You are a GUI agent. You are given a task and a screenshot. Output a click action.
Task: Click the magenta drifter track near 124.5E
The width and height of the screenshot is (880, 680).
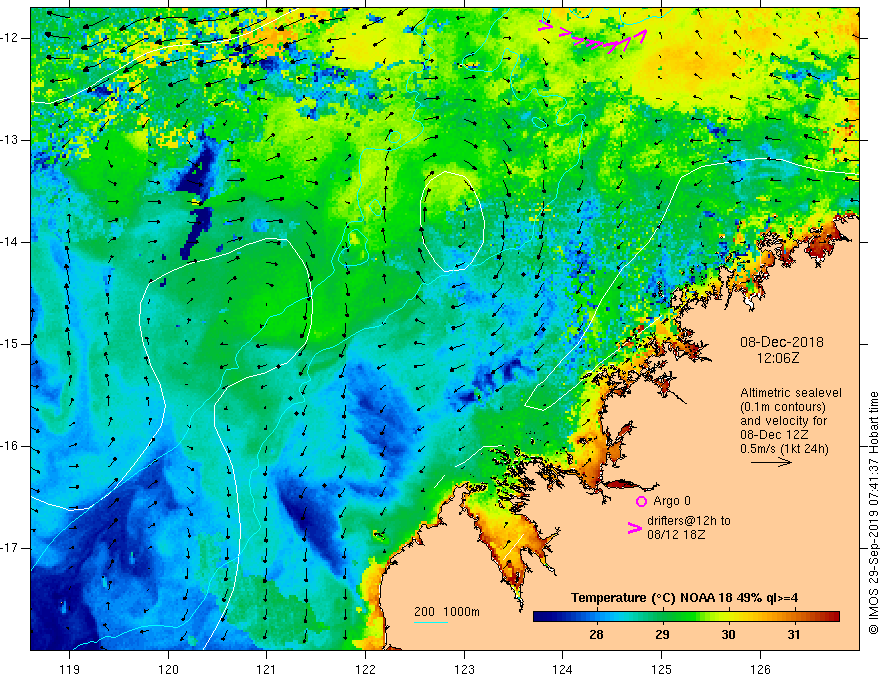(x=592, y=39)
